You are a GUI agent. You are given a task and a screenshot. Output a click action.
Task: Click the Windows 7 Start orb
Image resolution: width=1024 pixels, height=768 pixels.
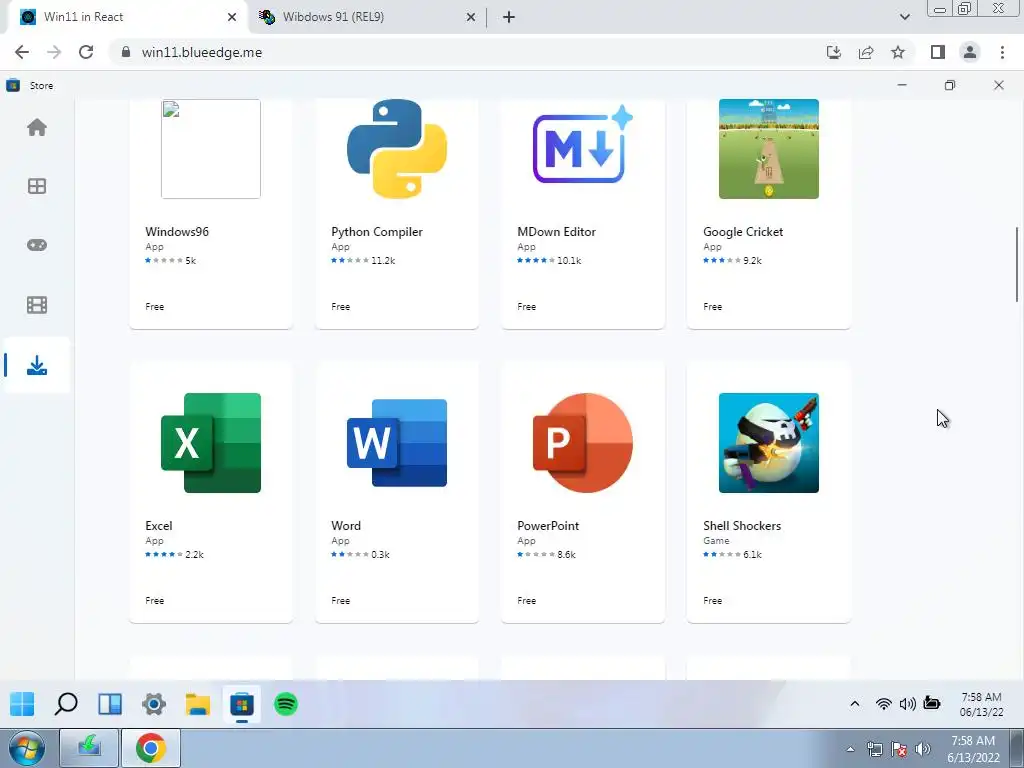(27, 749)
